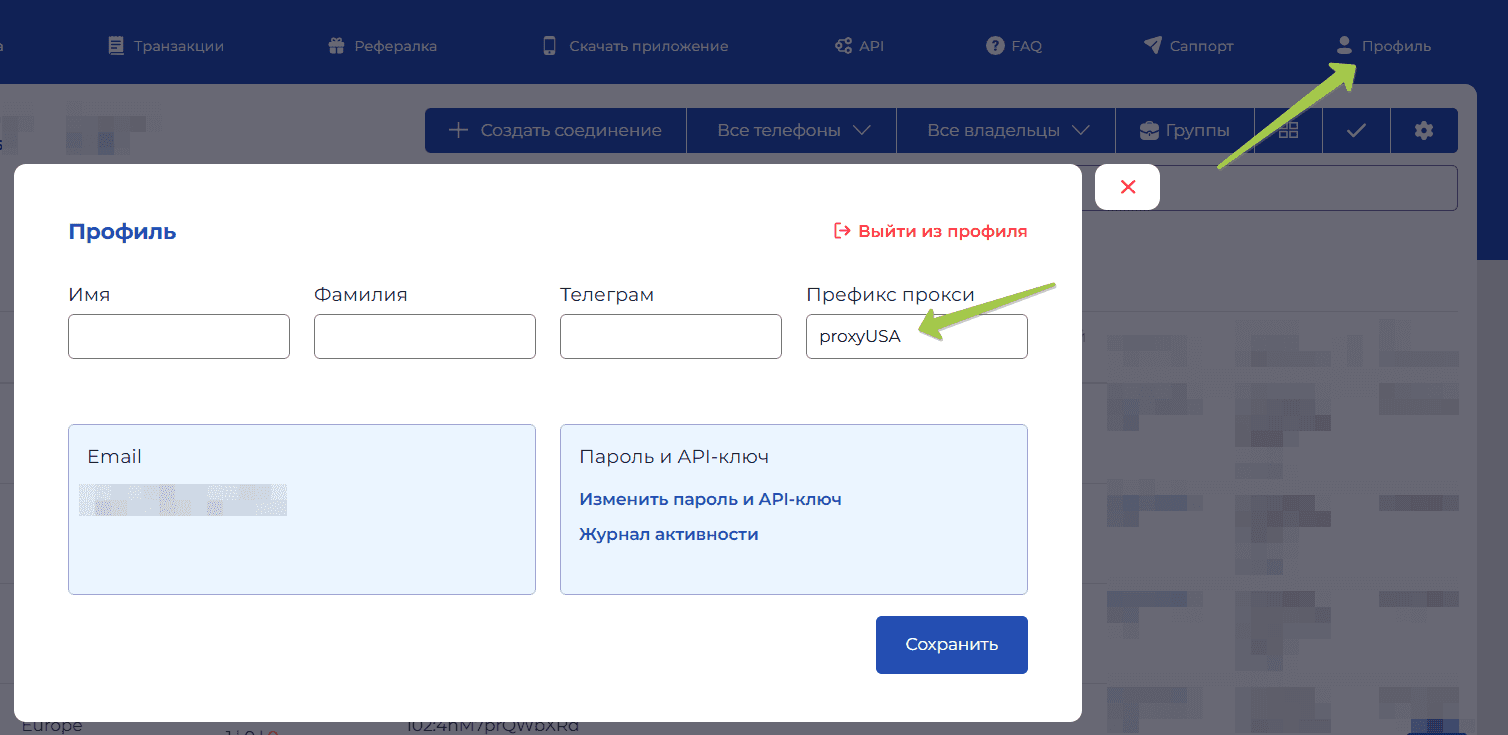This screenshot has width=1508, height=735.
Task: Open the API menu item
Action: pos(859,46)
